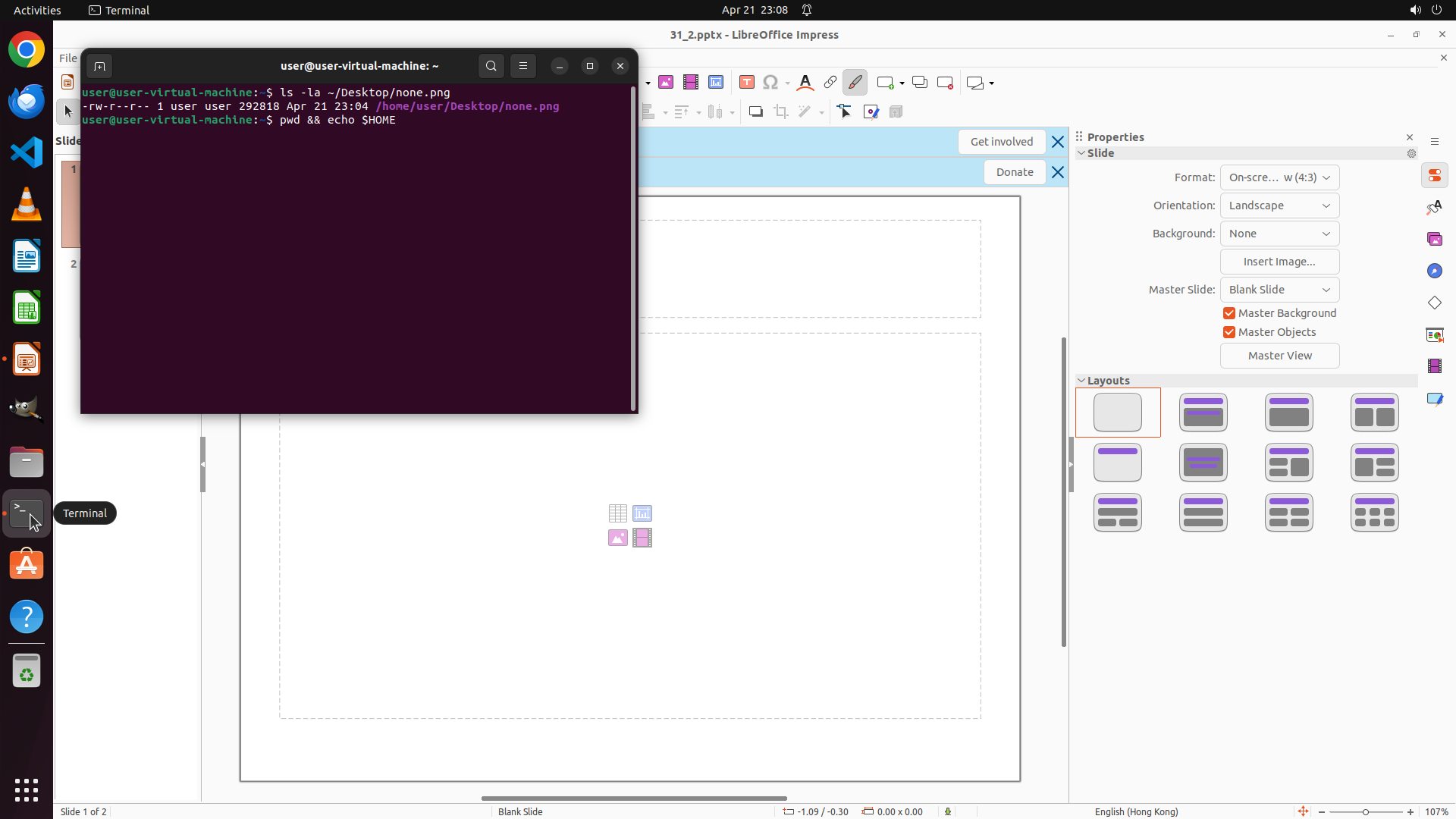Image resolution: width=1456 pixels, height=819 pixels.
Task: Click the Delete Slide icon
Action: (x=945, y=83)
